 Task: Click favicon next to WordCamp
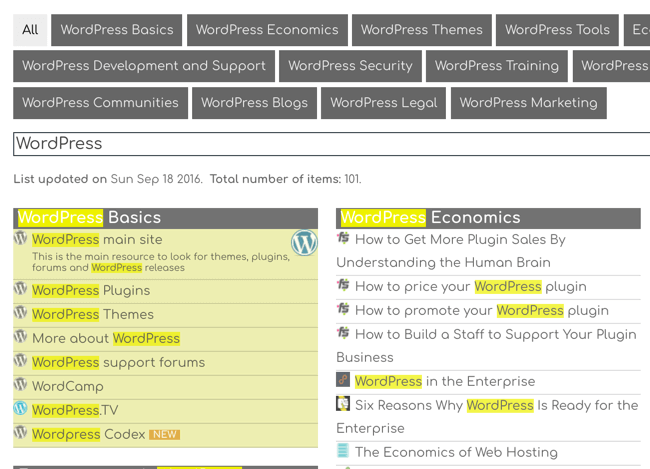coord(20,385)
